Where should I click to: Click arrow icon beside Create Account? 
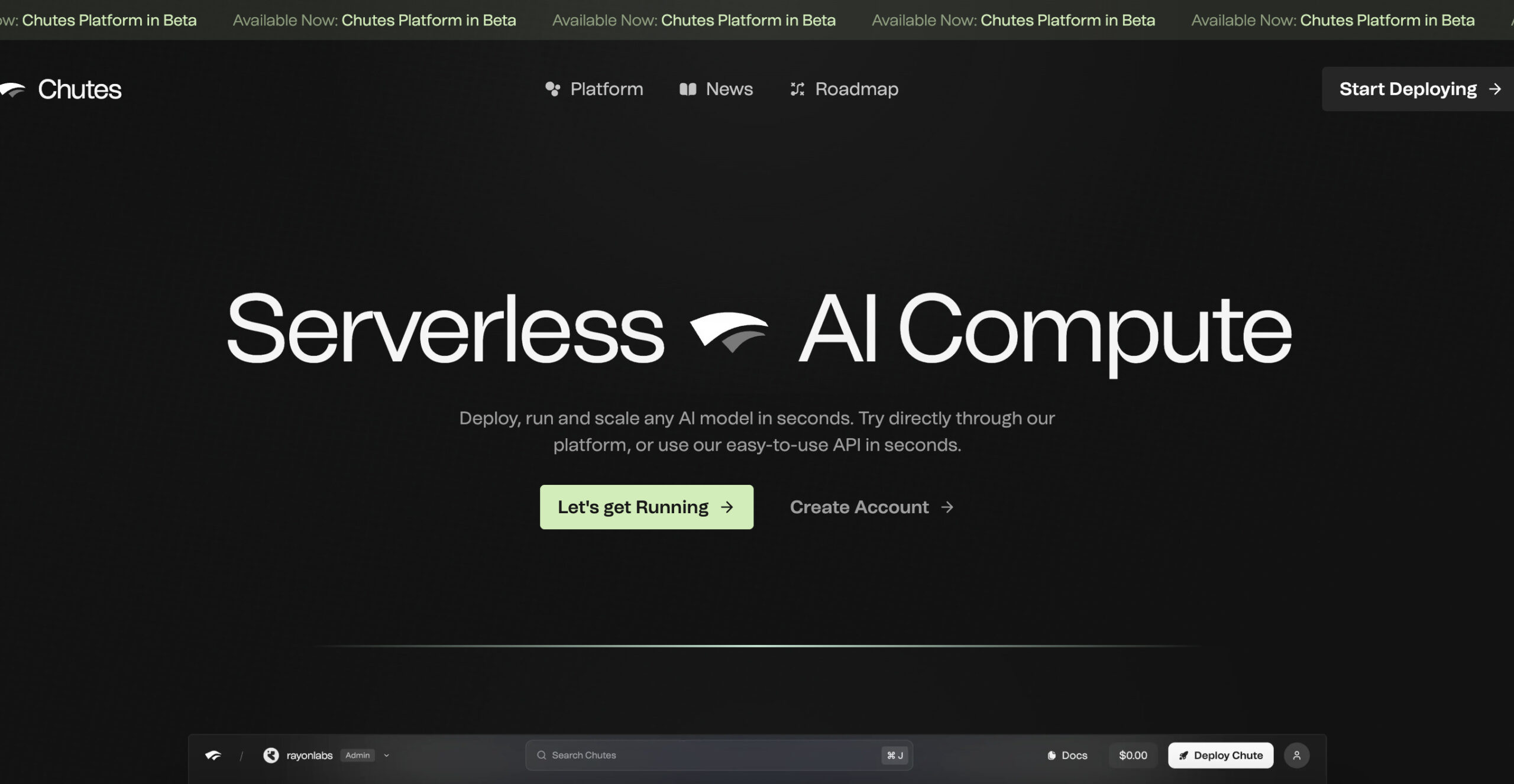(x=947, y=507)
